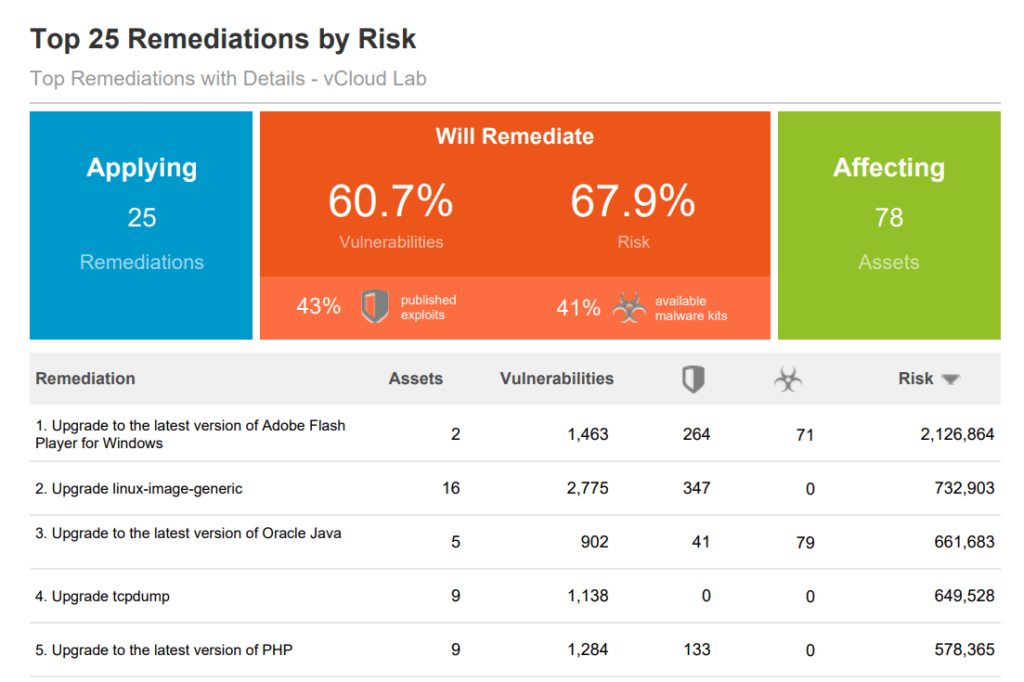Sort by the Vulnerabilities column header
The image size is (1024, 682).
pos(556,379)
